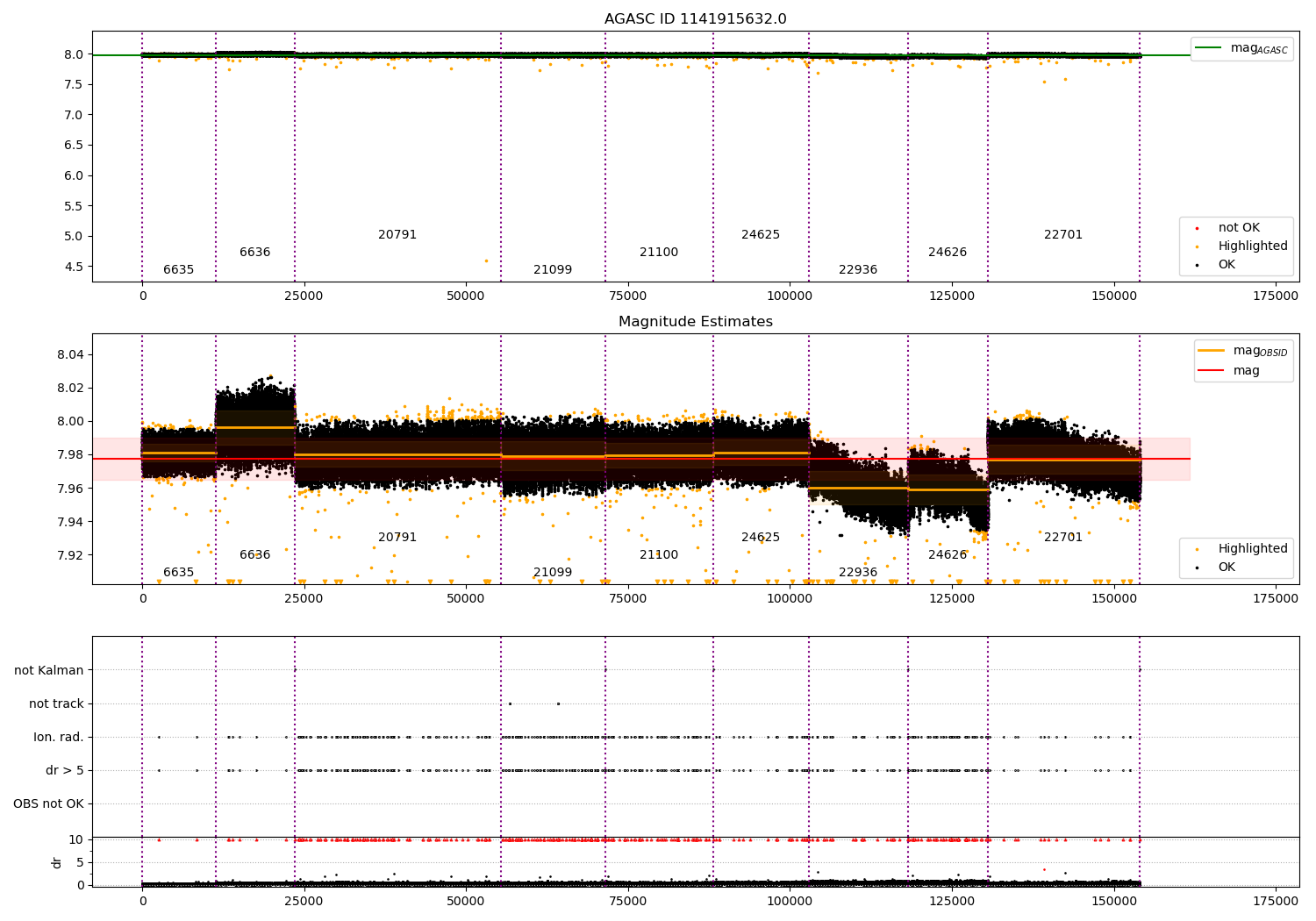Click OBSID label 22701 in Magnitude Estimates plot
Screen dimensions: 1316x921
click(1063, 538)
